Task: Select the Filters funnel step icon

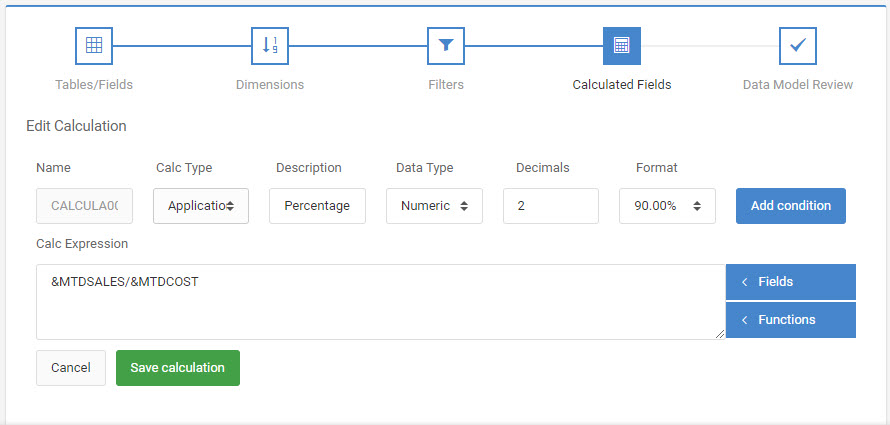Action: (x=446, y=45)
